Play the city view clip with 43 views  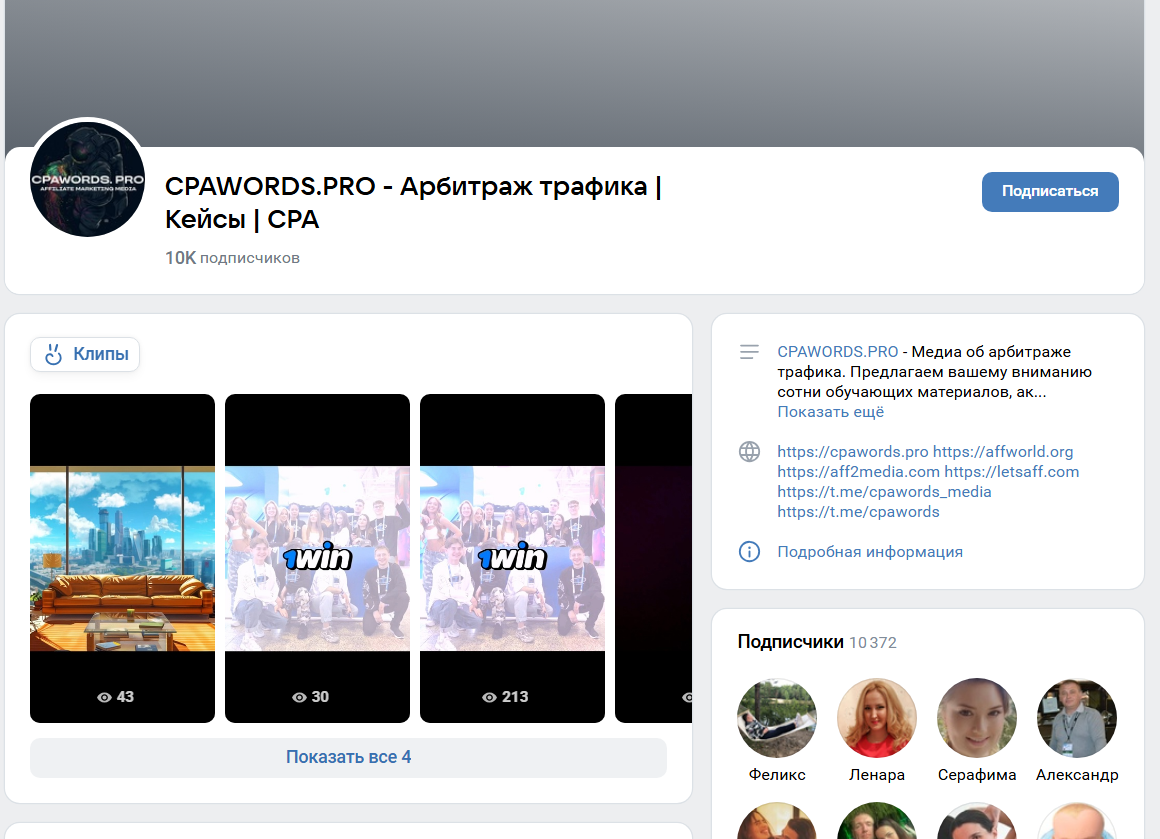(x=122, y=558)
